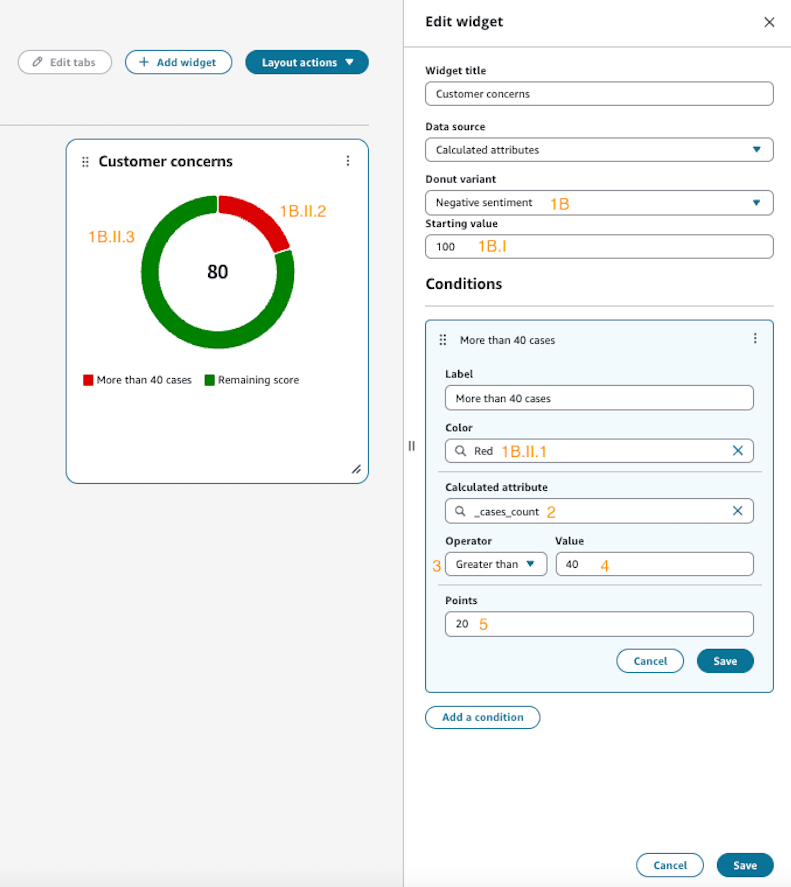Click the panel divider resize handle
791x887 pixels.
411,446
